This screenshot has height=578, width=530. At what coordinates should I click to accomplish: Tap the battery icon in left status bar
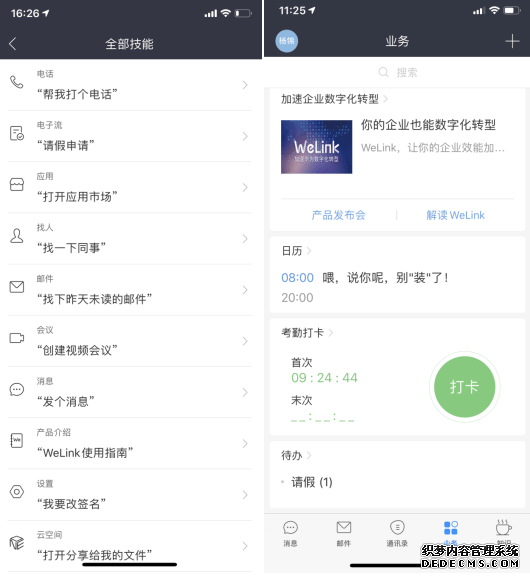pyautogui.click(x=243, y=14)
